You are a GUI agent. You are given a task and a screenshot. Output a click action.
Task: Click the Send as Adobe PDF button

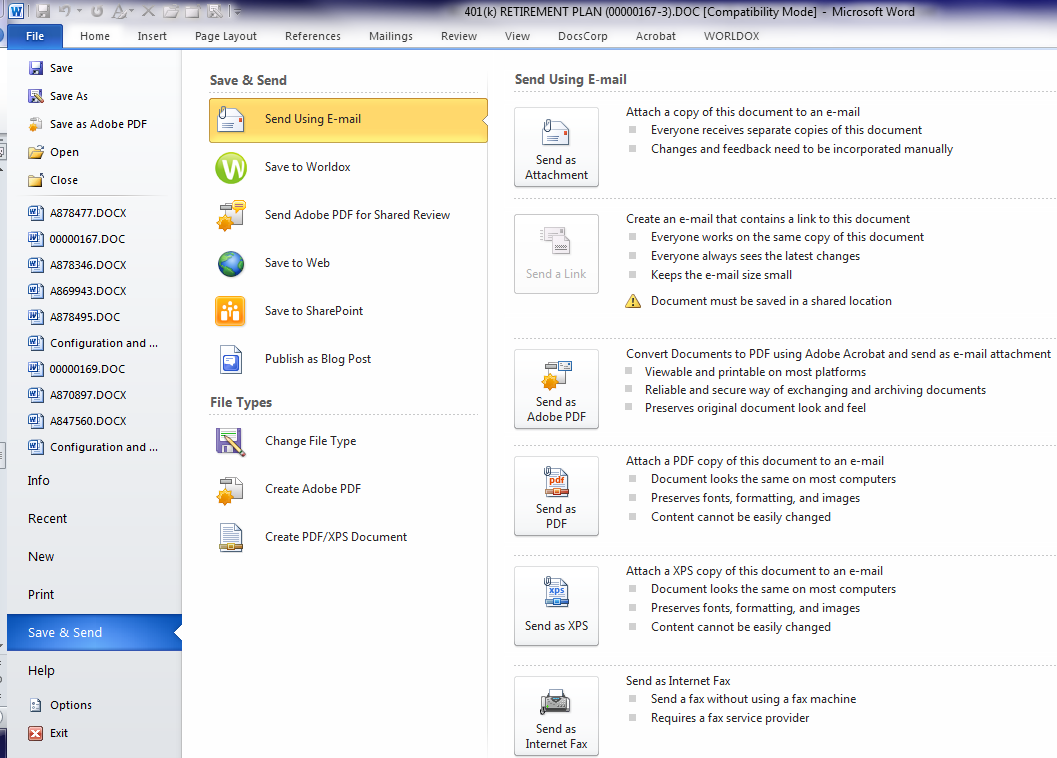point(556,389)
